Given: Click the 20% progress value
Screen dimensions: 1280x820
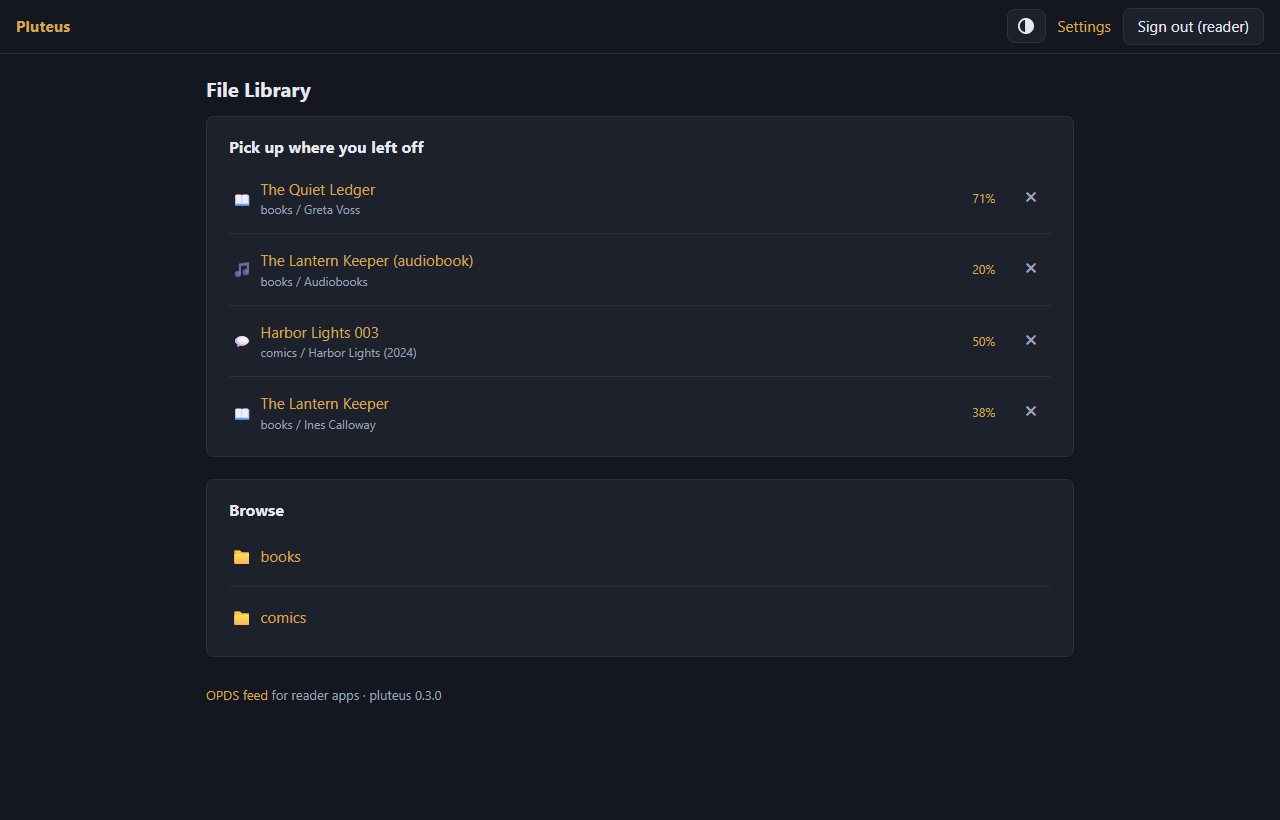Looking at the screenshot, I should (984, 270).
